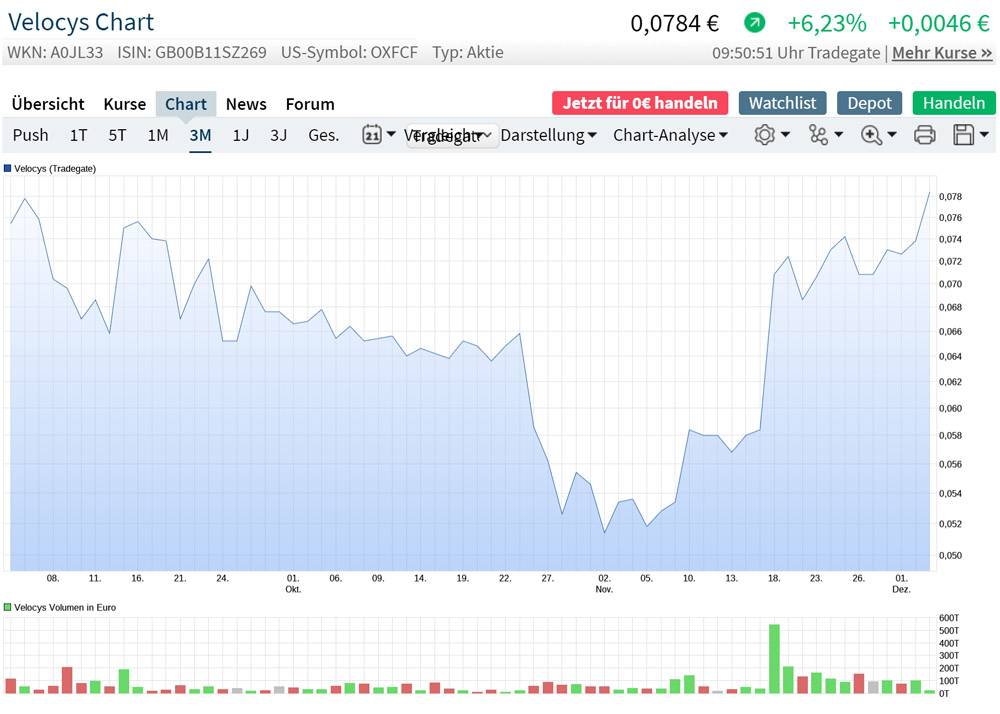
Task: Open the News tab
Action: pyautogui.click(x=246, y=104)
